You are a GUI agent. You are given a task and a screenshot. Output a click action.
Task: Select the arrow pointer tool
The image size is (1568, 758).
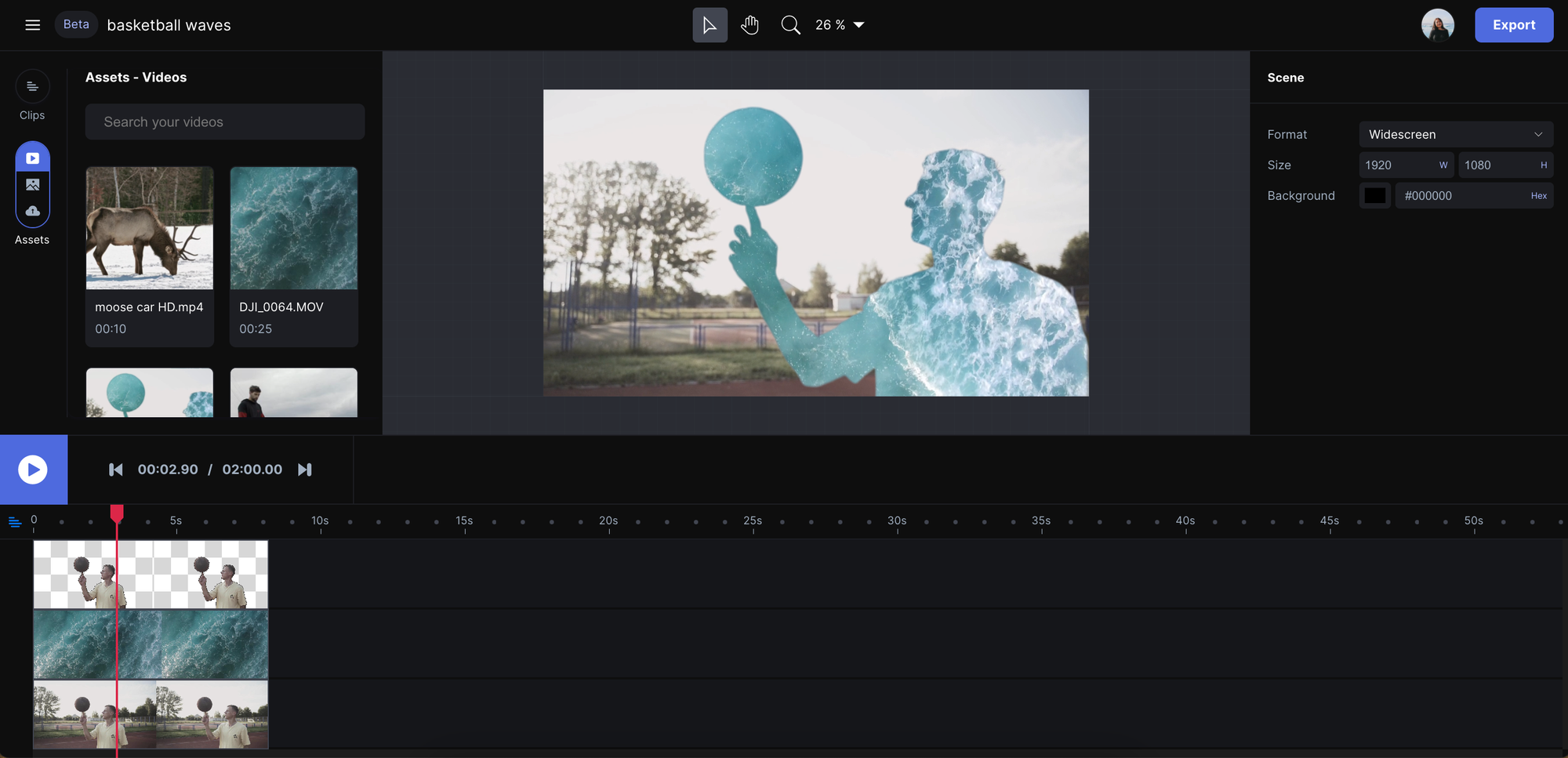pyautogui.click(x=710, y=25)
